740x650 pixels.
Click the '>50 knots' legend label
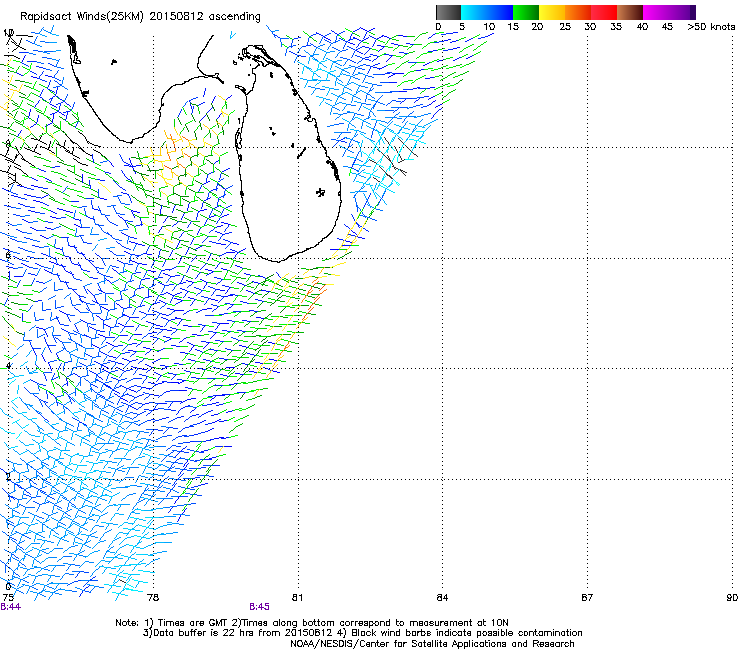click(711, 27)
